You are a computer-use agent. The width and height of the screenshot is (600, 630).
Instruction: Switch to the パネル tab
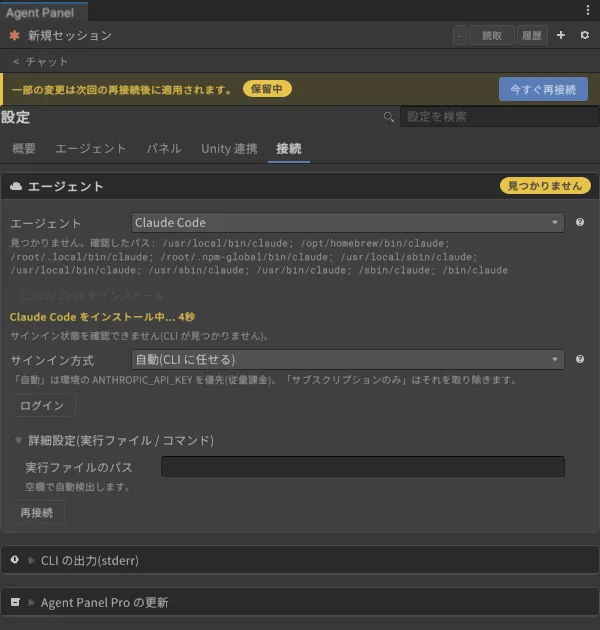[x=164, y=149]
